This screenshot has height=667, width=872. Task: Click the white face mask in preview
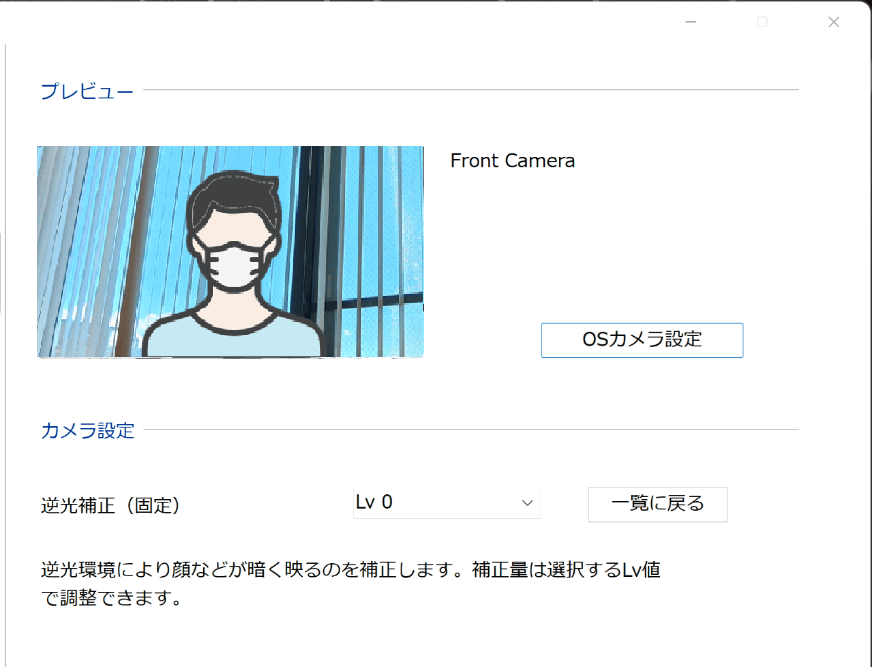point(234,266)
